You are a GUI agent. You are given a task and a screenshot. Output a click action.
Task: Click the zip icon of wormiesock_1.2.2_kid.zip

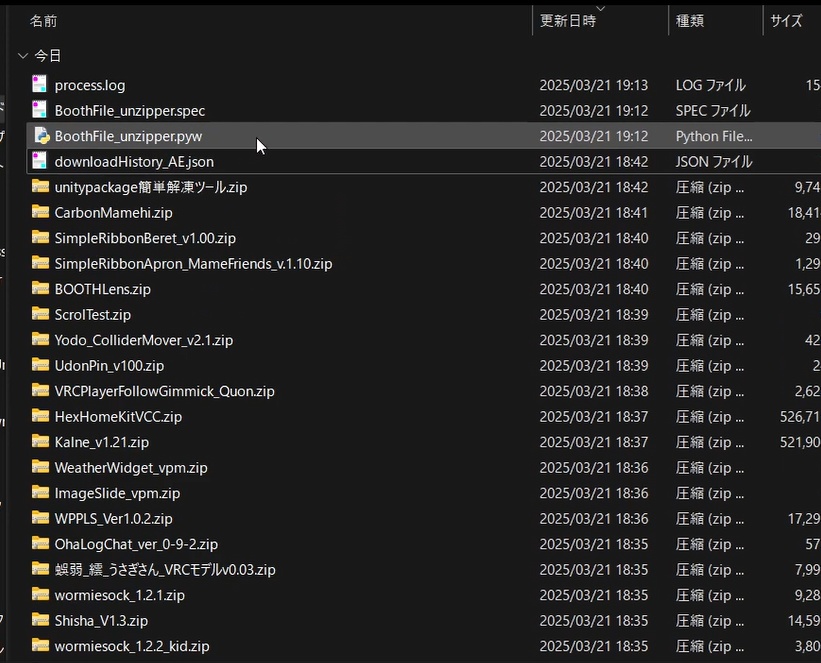pyautogui.click(x=40, y=645)
